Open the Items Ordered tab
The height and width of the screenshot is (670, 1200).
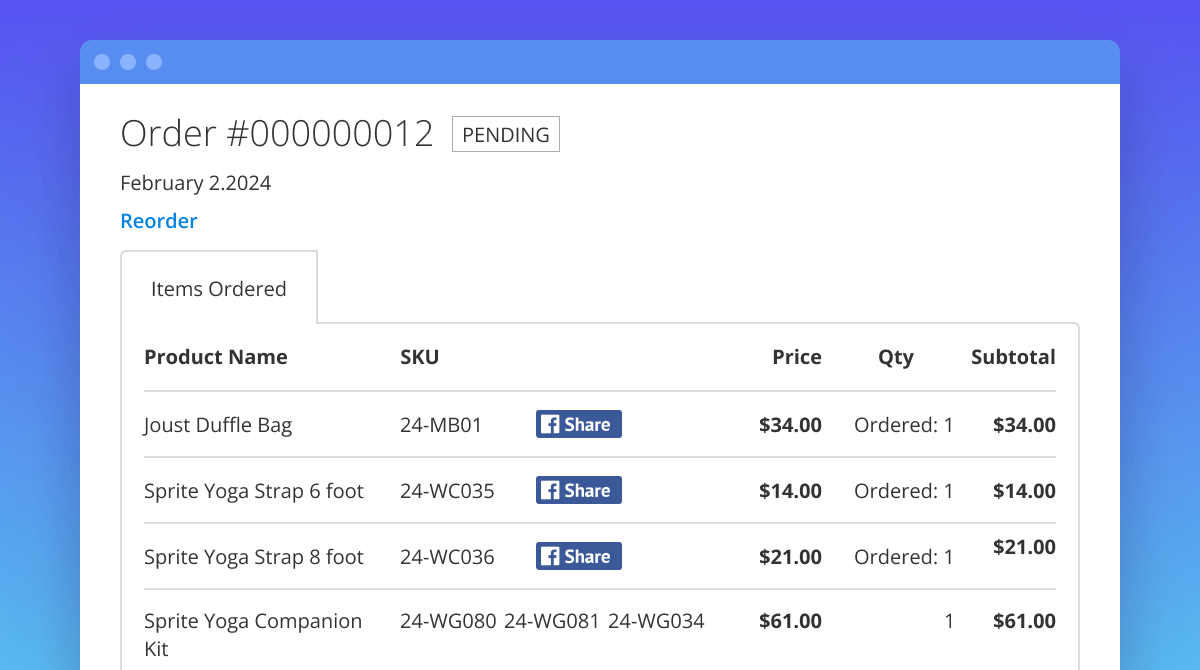tap(219, 289)
